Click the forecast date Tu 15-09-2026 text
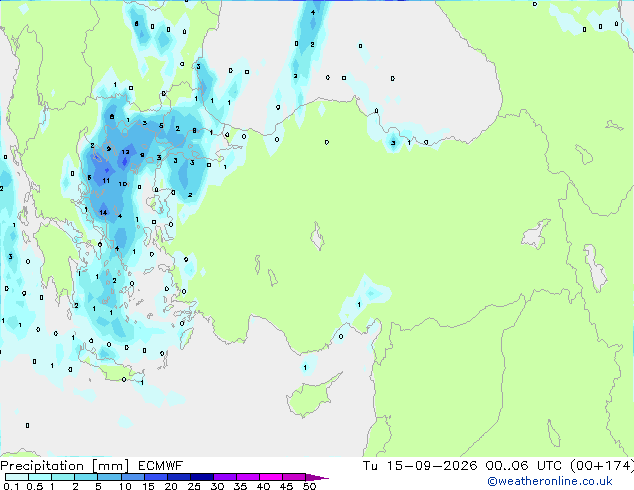The image size is (634, 490). [420, 466]
